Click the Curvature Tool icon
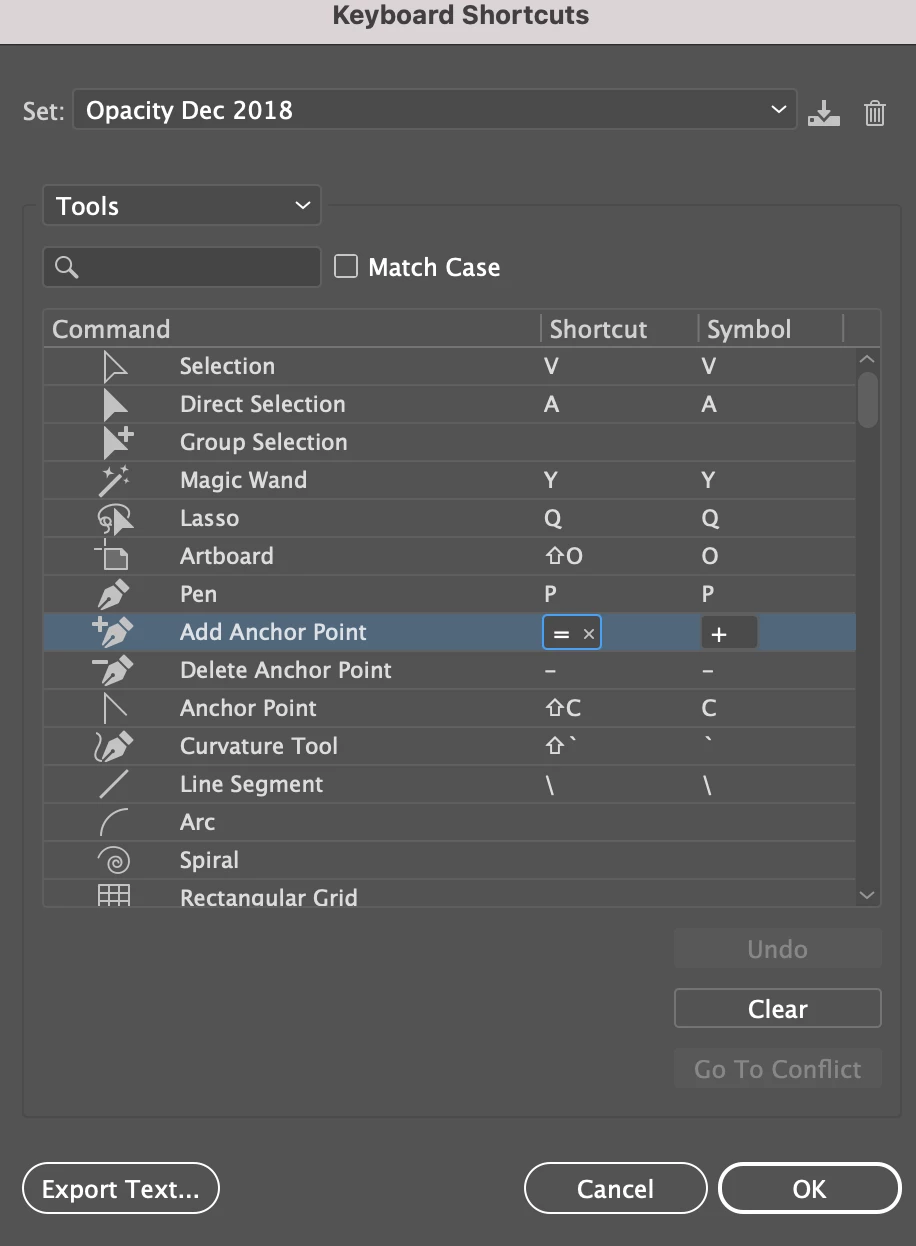 114,747
